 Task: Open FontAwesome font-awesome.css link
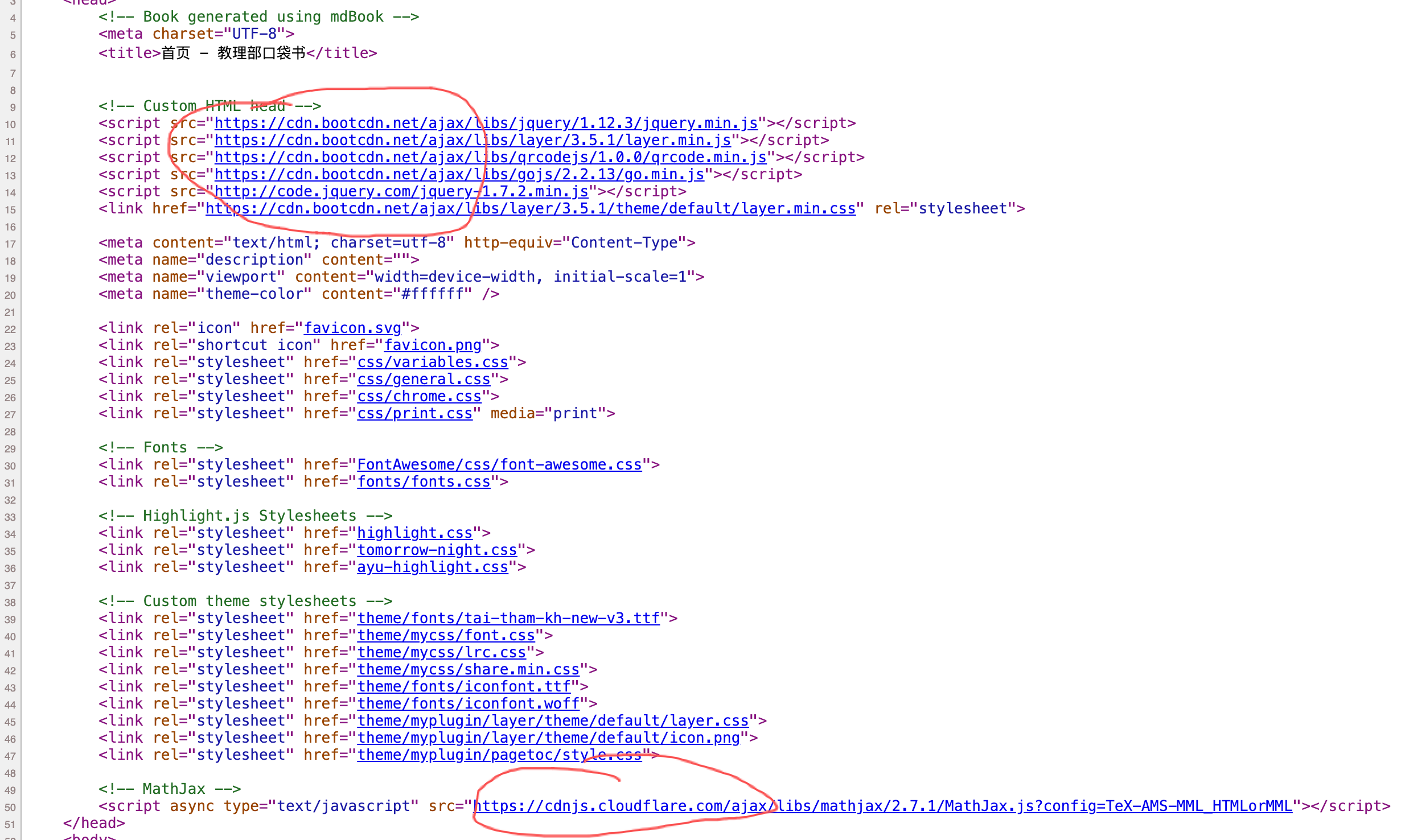(499, 464)
